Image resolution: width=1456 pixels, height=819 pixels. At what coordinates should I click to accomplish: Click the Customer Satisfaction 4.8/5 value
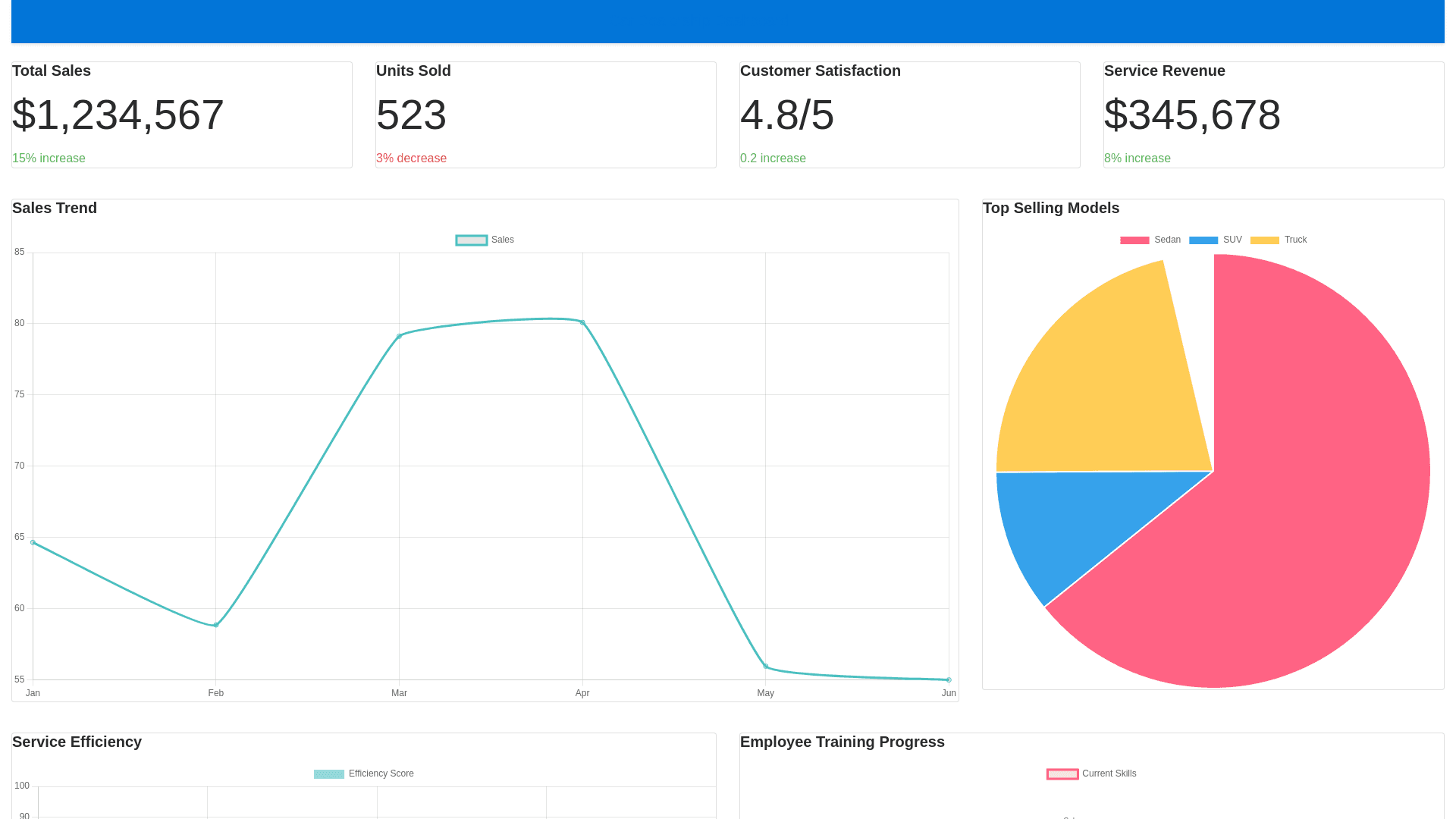pos(787,115)
